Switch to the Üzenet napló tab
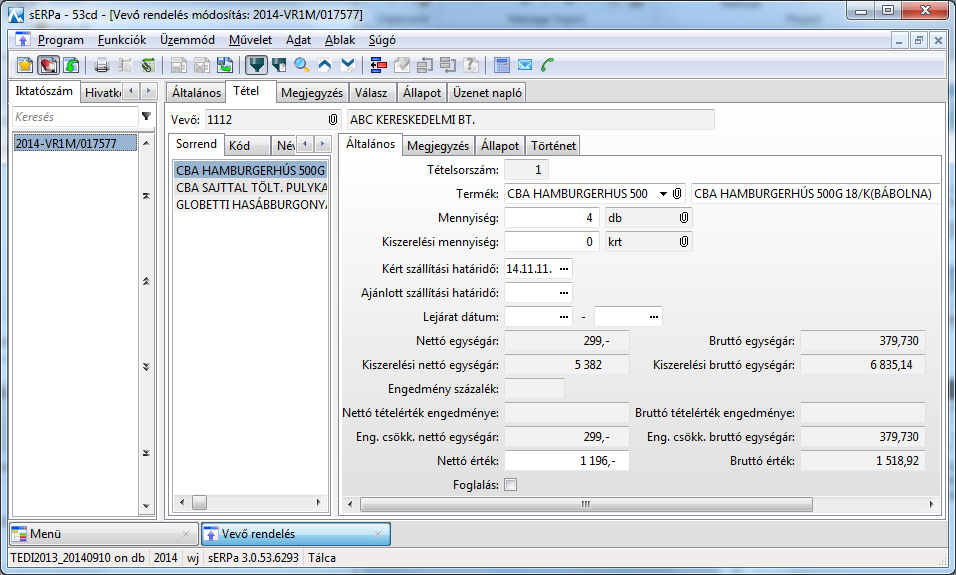The height and width of the screenshot is (575, 956). (487, 93)
